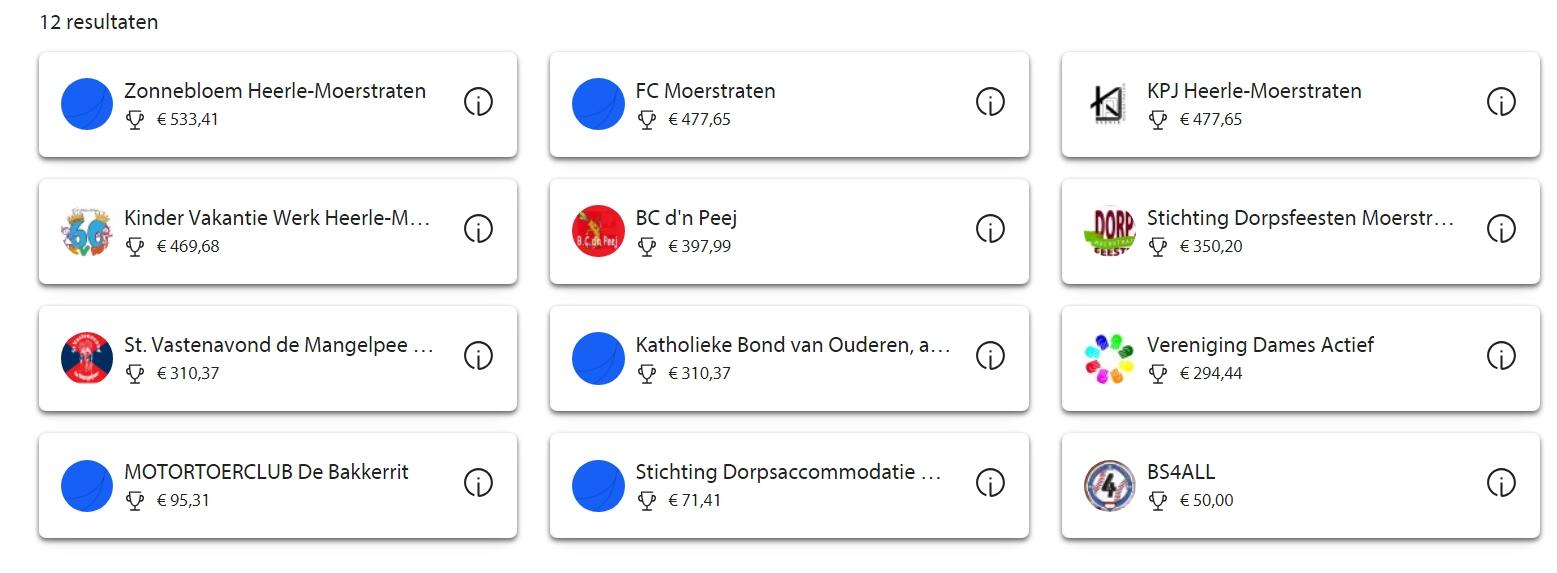Select the BC d'n Peej red logo

(x=598, y=231)
